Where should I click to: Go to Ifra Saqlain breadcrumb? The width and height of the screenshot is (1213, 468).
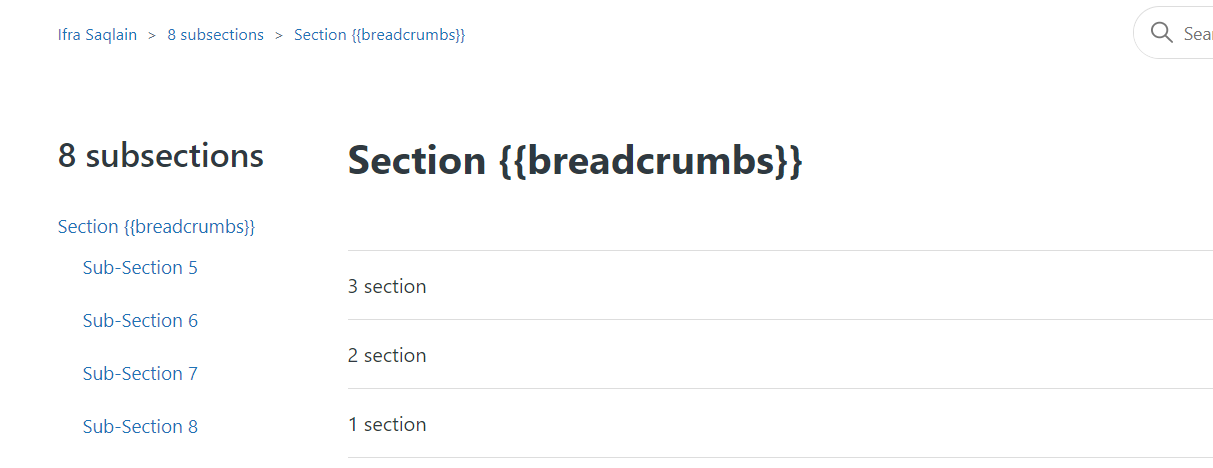(97, 35)
